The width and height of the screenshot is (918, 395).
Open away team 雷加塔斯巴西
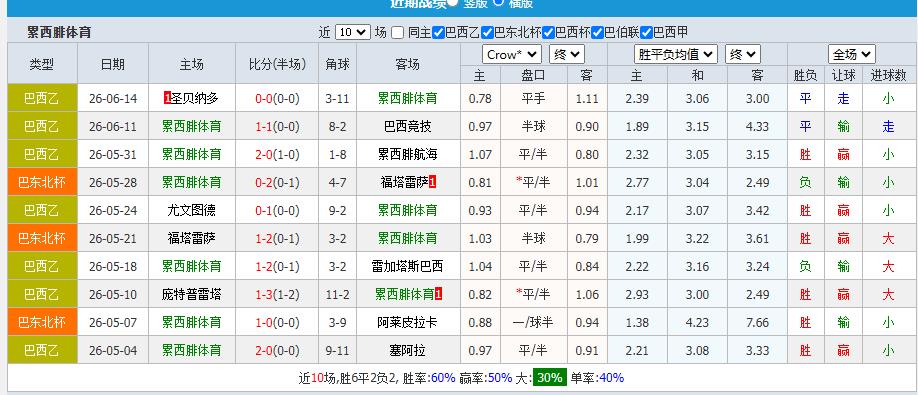407,266
